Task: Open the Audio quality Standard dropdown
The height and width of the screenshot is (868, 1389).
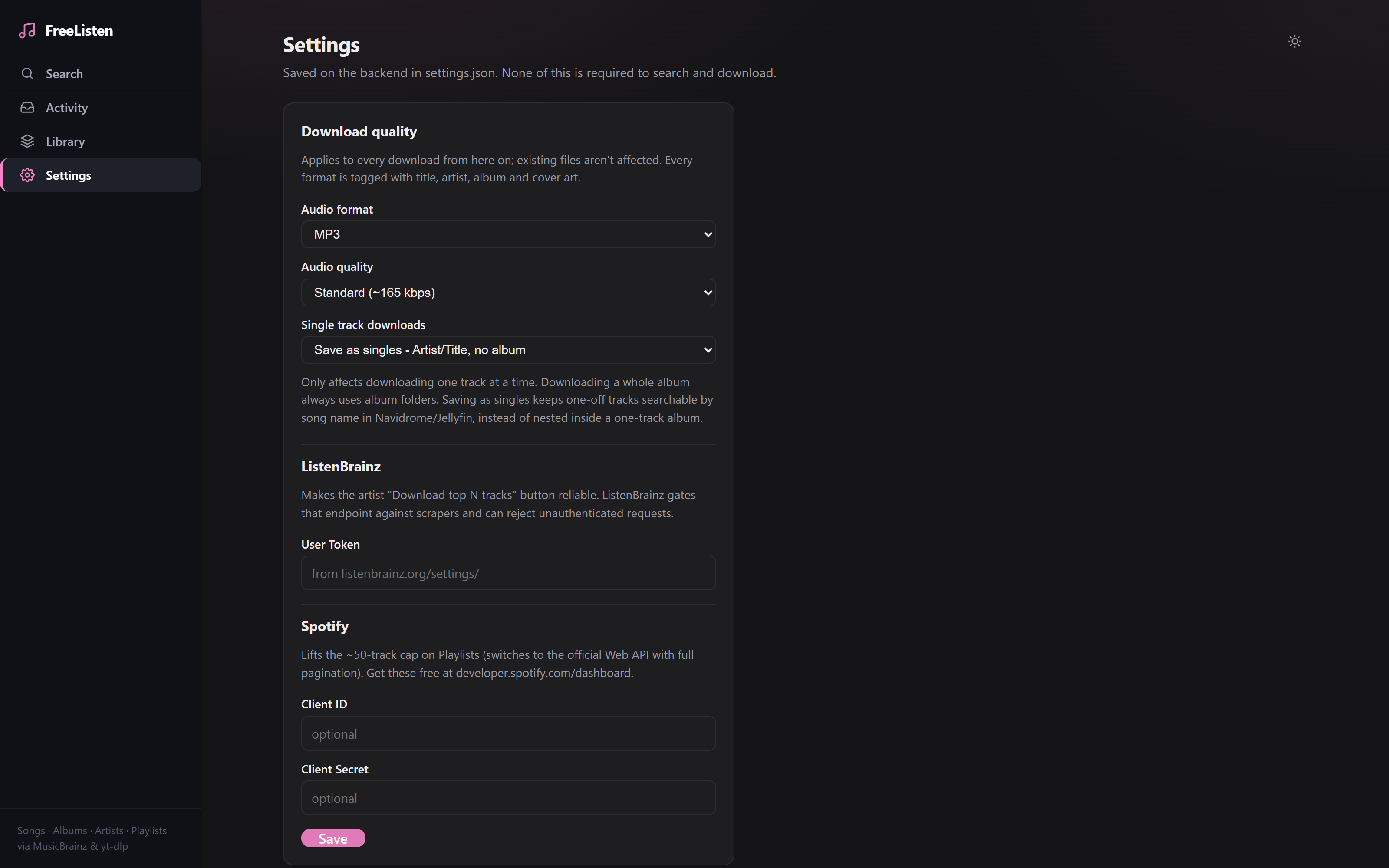Action: pyautogui.click(x=508, y=293)
